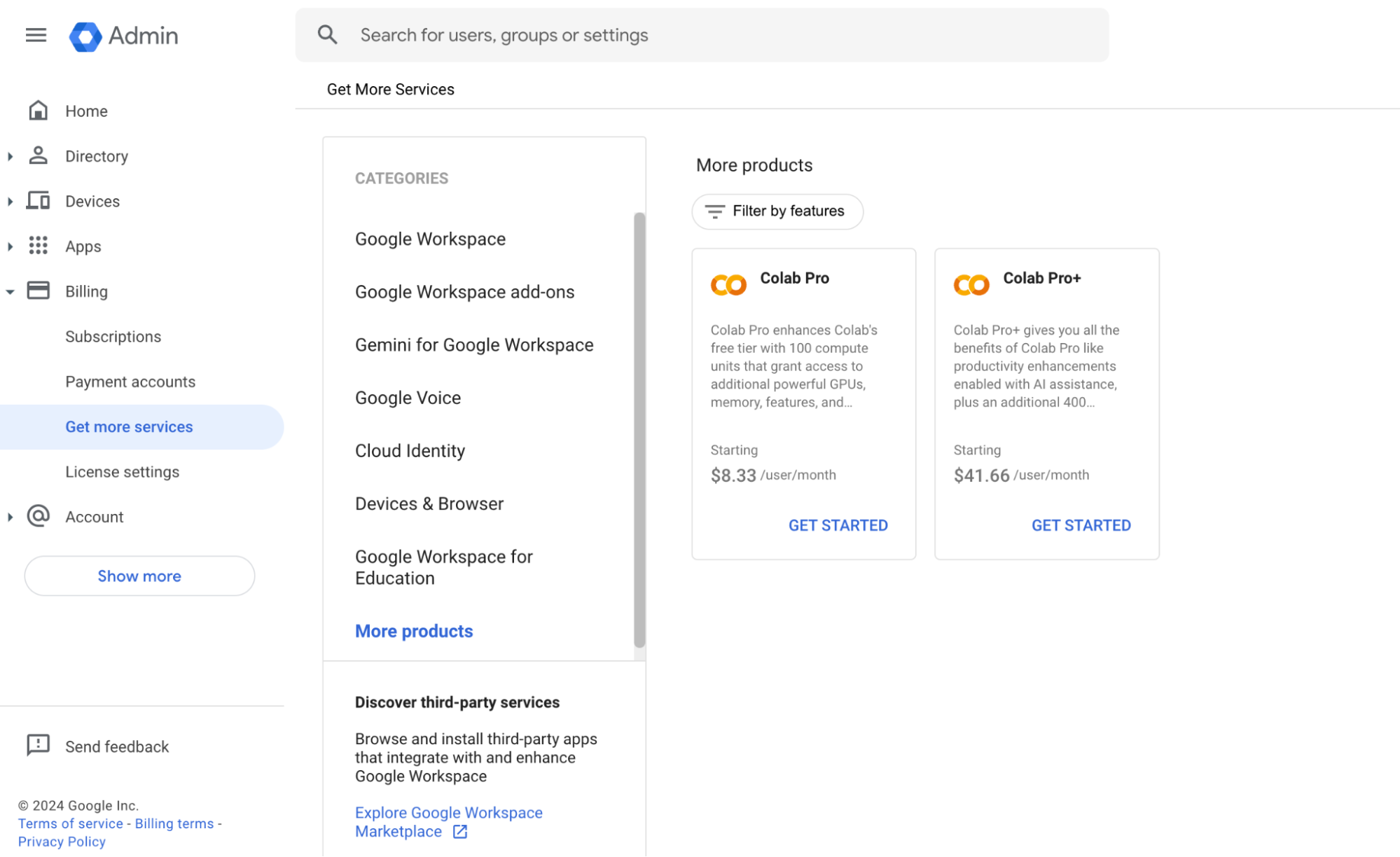Image resolution: width=1400 pixels, height=857 pixels.
Task: Click the search magnifier icon
Action: click(x=327, y=35)
